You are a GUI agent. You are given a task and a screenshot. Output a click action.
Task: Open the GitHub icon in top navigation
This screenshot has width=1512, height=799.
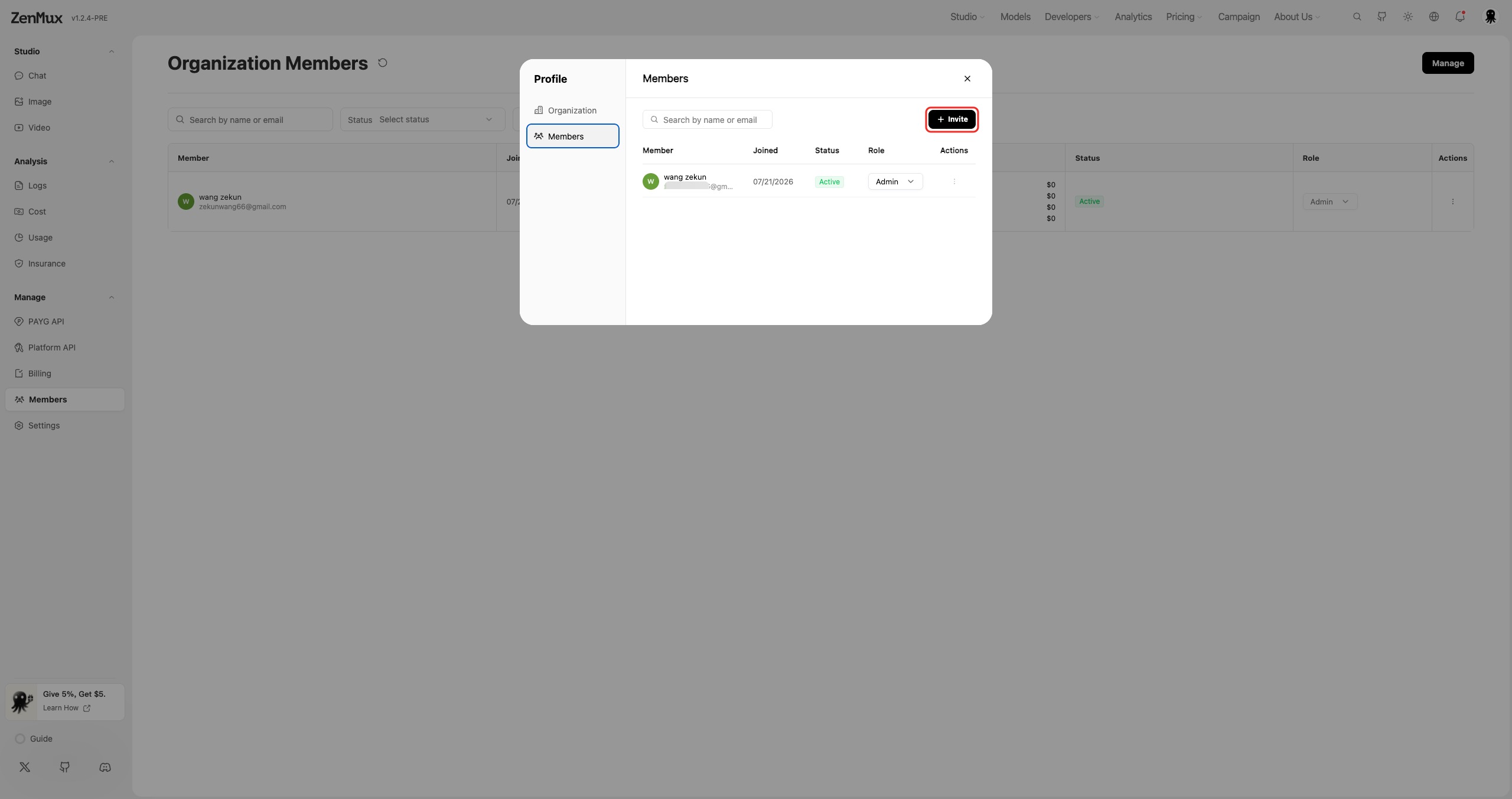(1381, 17)
